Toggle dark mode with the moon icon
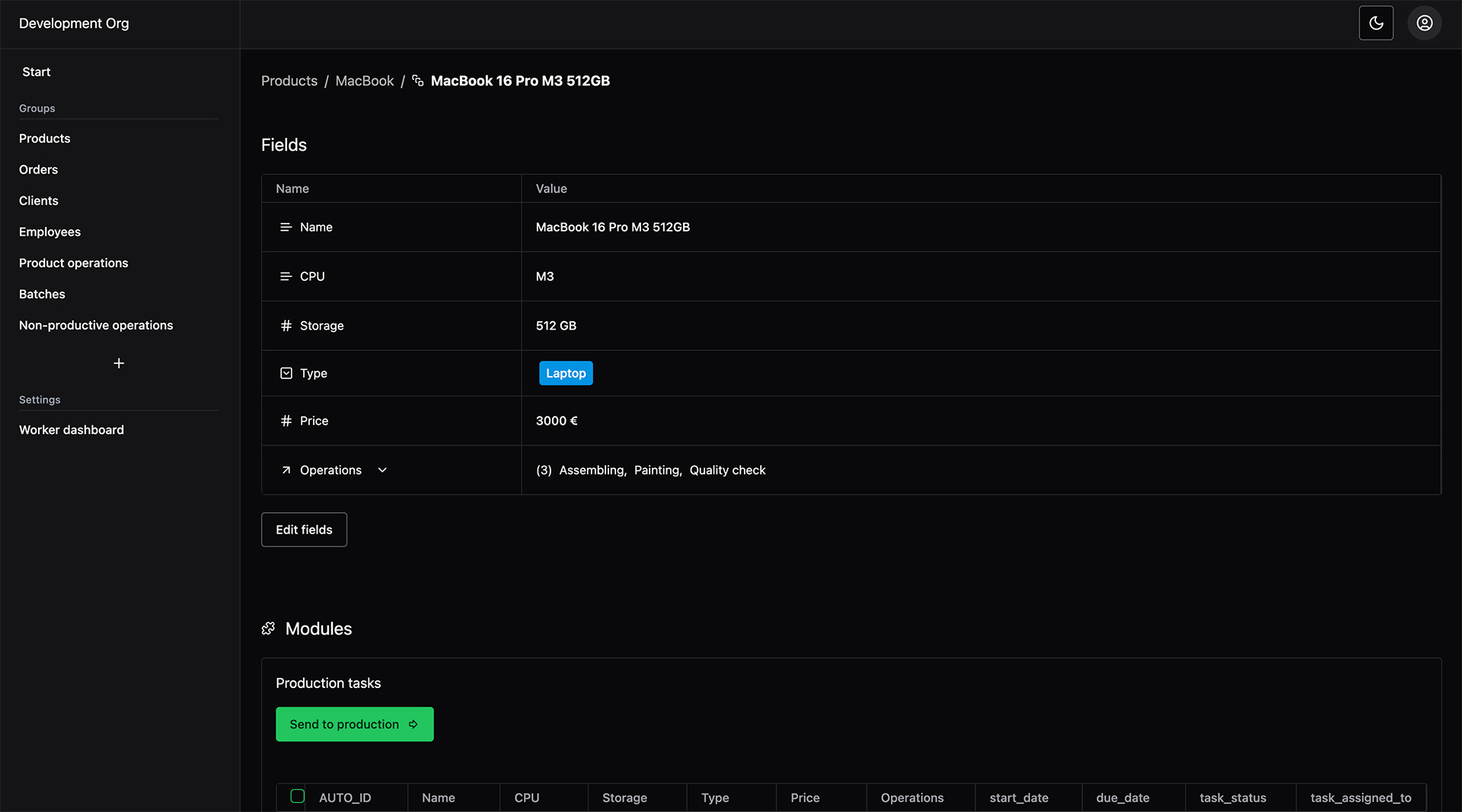 click(x=1376, y=23)
